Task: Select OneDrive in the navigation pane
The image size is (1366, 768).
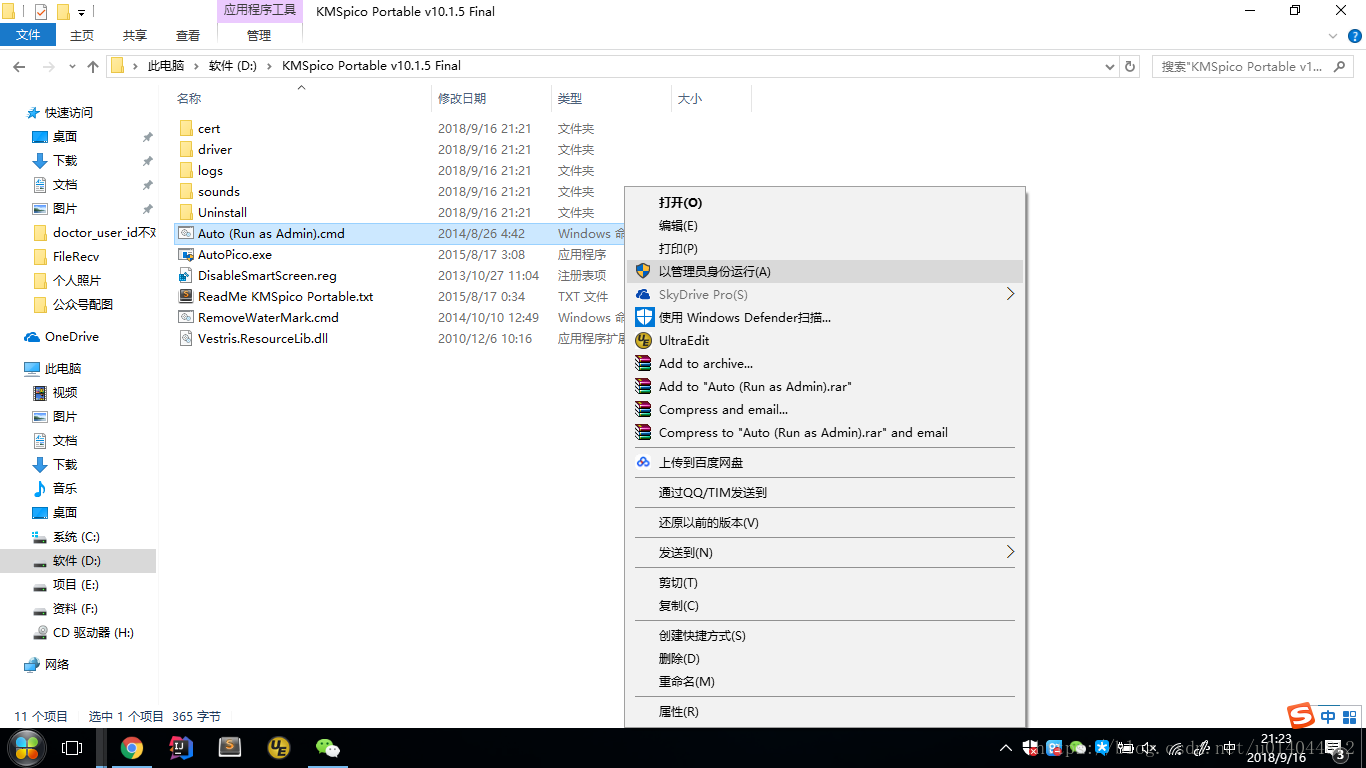Action: (x=72, y=336)
